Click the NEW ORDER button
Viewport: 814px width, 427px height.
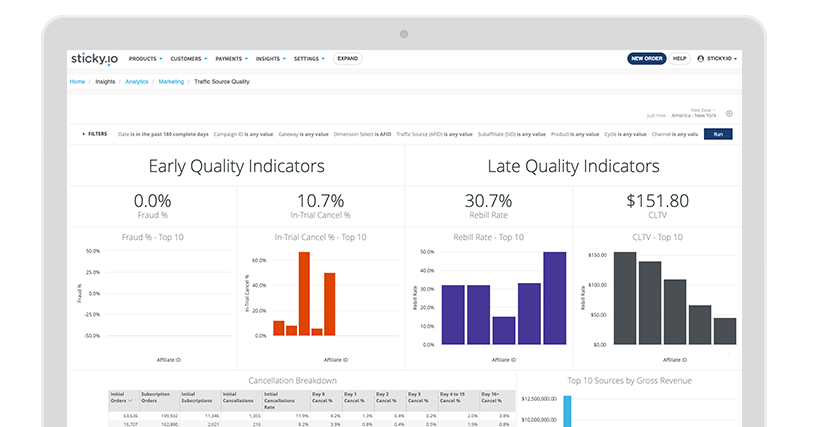[646, 59]
